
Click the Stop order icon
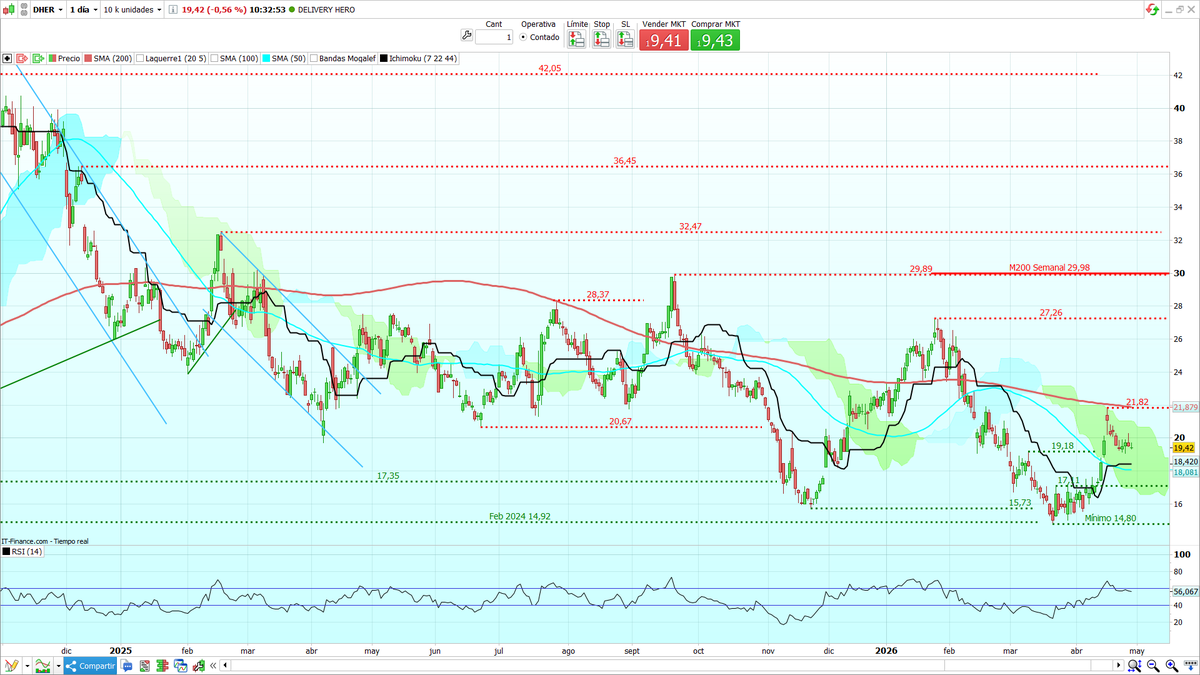click(x=602, y=39)
